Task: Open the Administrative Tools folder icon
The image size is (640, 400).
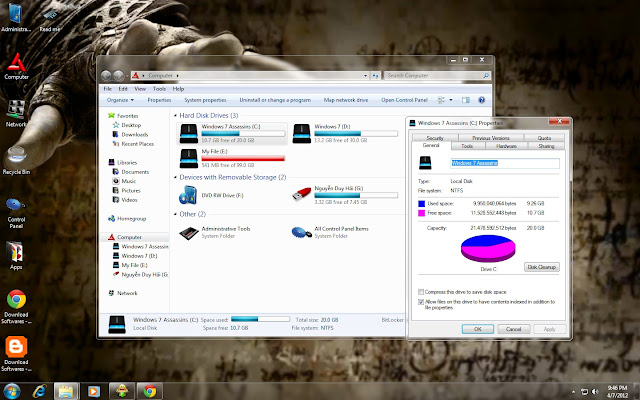Action: [x=189, y=232]
